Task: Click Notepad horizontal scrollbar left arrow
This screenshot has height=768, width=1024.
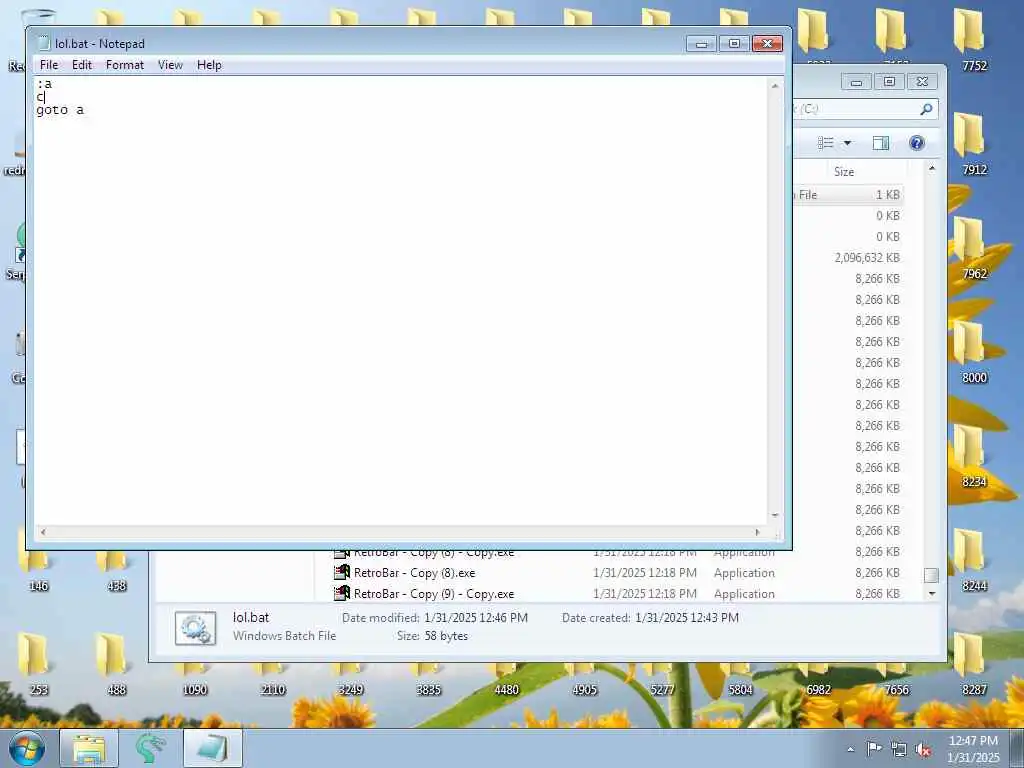Action: pos(43,532)
